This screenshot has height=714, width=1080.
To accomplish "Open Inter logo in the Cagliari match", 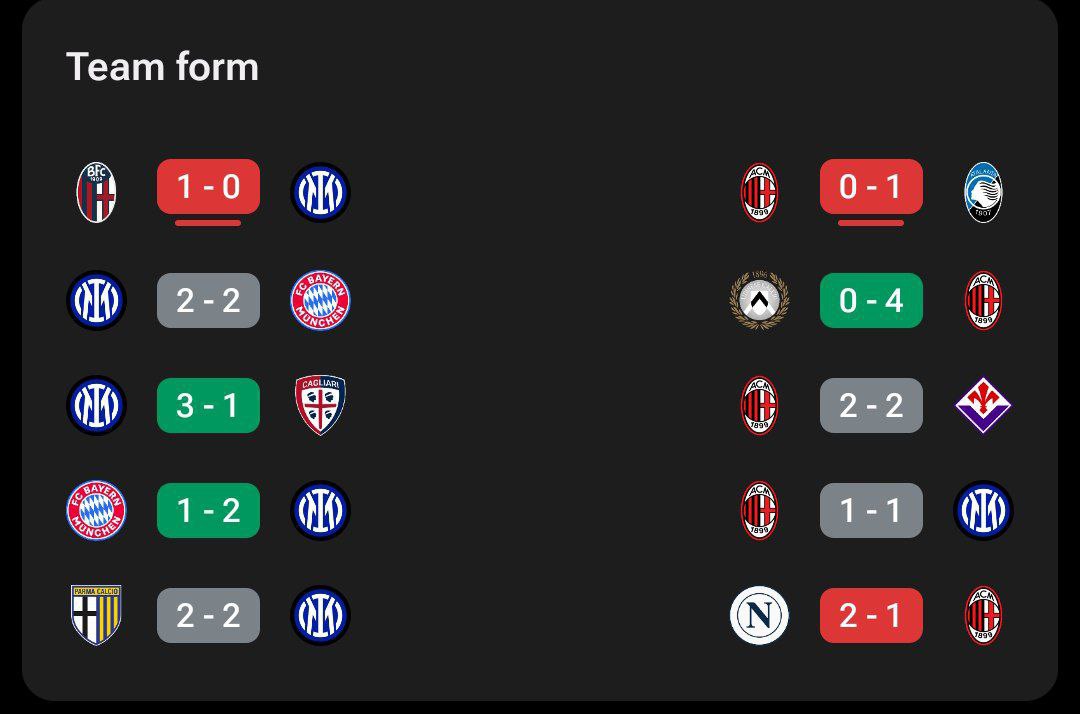I will tap(96, 405).
